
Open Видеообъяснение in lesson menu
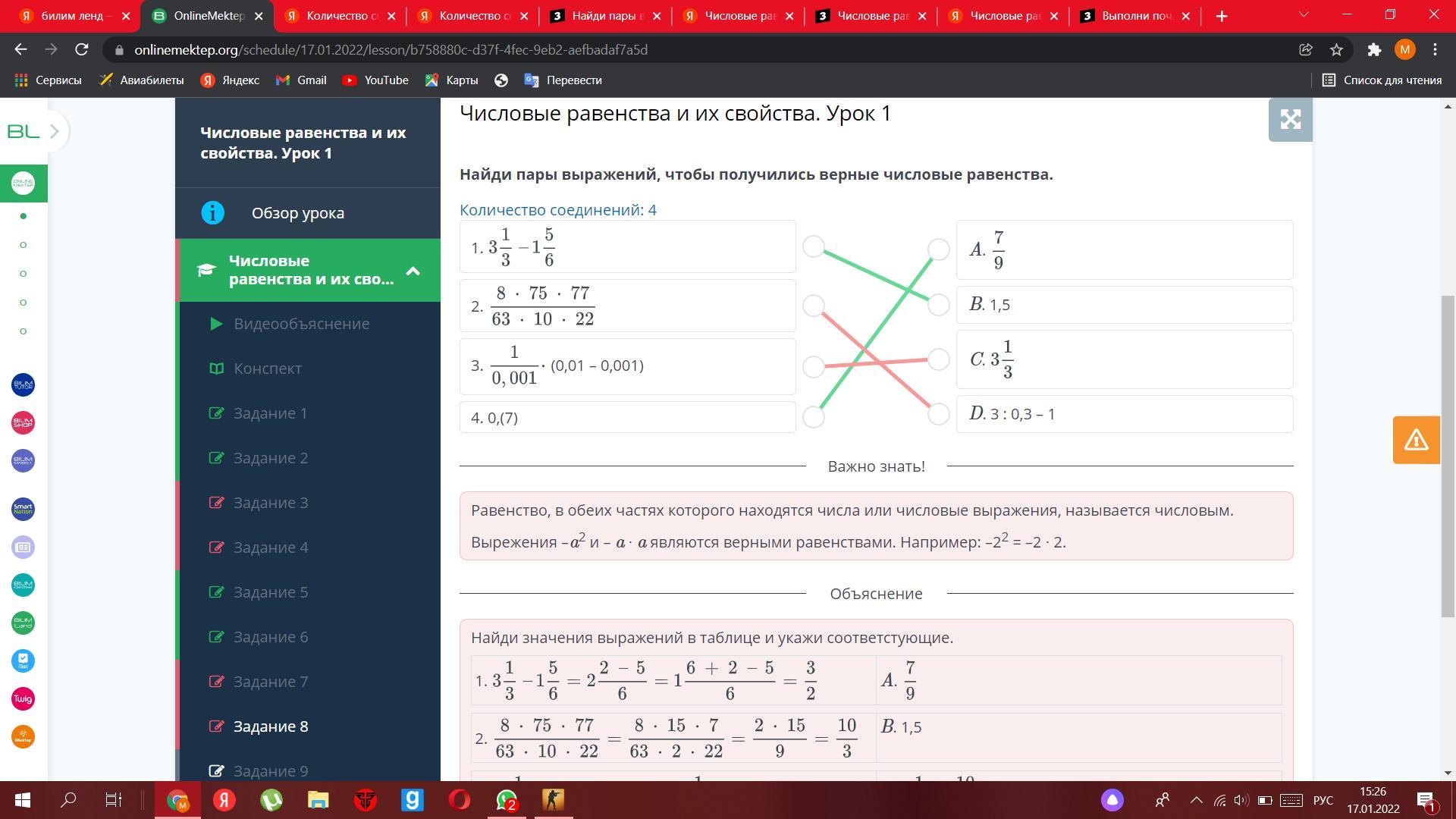301,324
